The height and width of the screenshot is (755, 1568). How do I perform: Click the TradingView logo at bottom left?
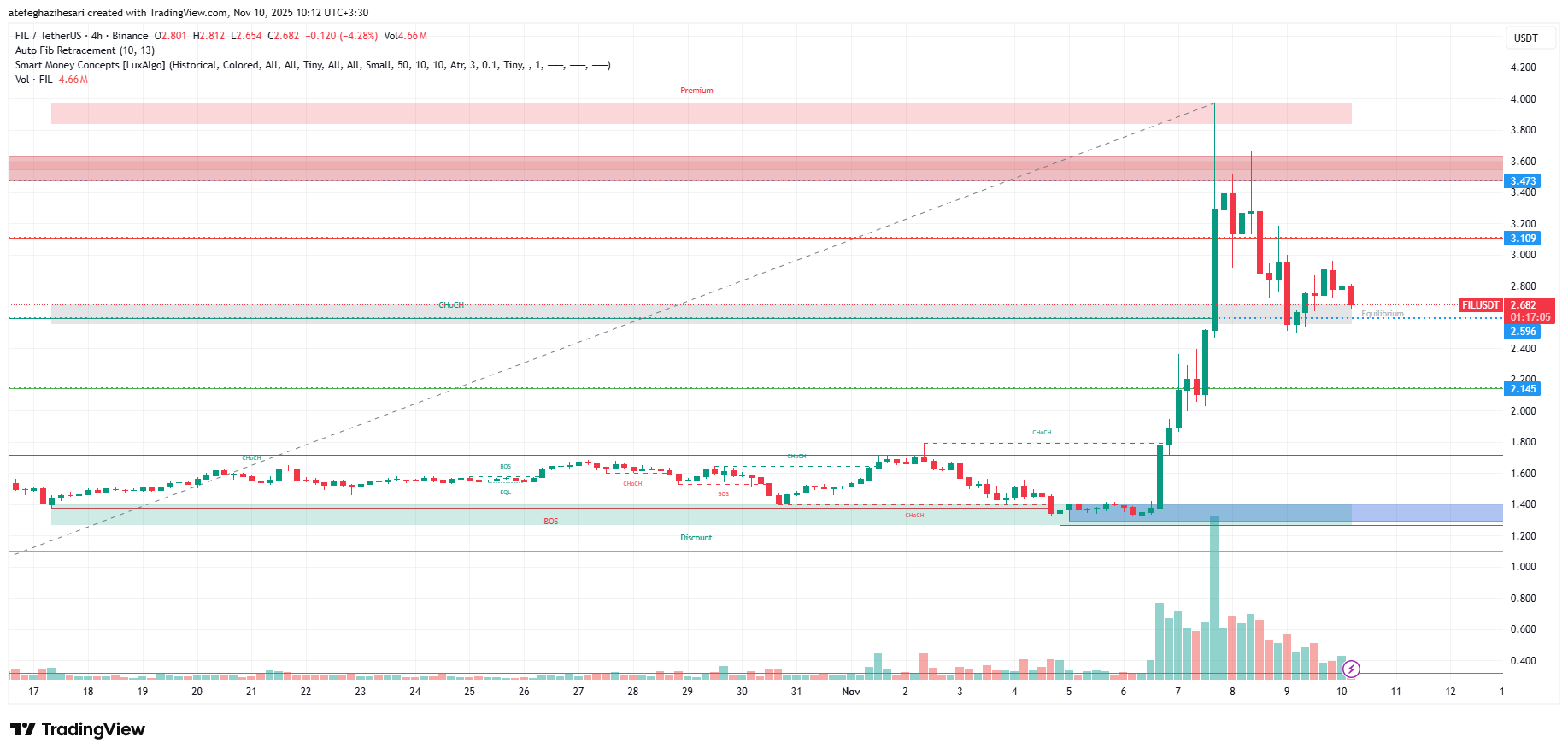(78, 729)
